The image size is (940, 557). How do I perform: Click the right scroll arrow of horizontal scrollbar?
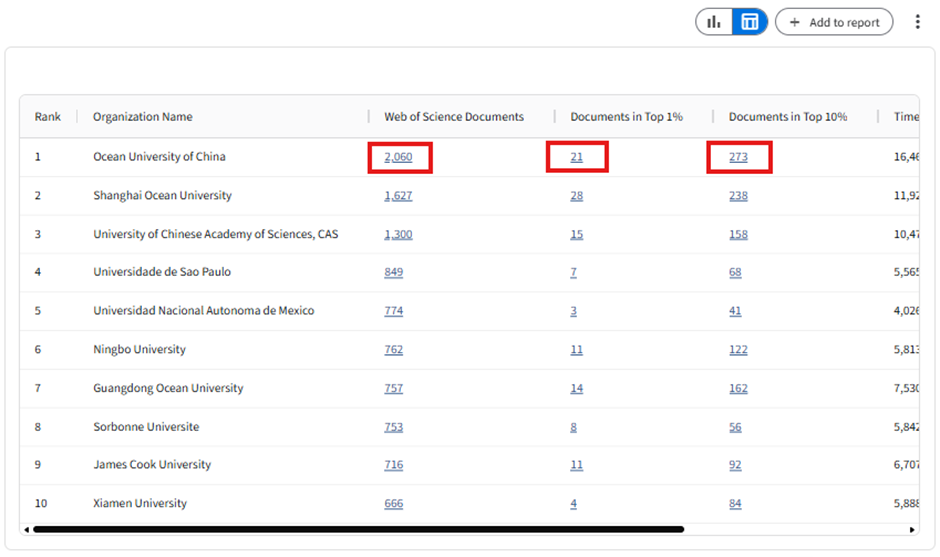point(912,530)
